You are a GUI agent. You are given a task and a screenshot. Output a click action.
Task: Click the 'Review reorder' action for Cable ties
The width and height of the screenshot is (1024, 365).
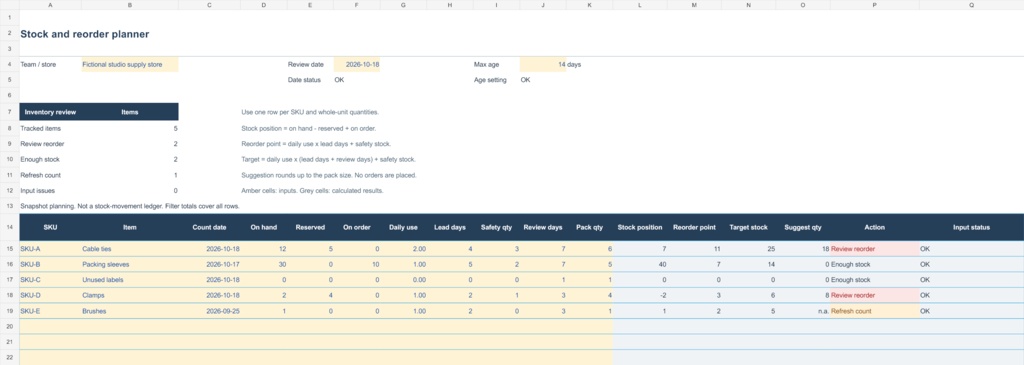(x=874, y=249)
